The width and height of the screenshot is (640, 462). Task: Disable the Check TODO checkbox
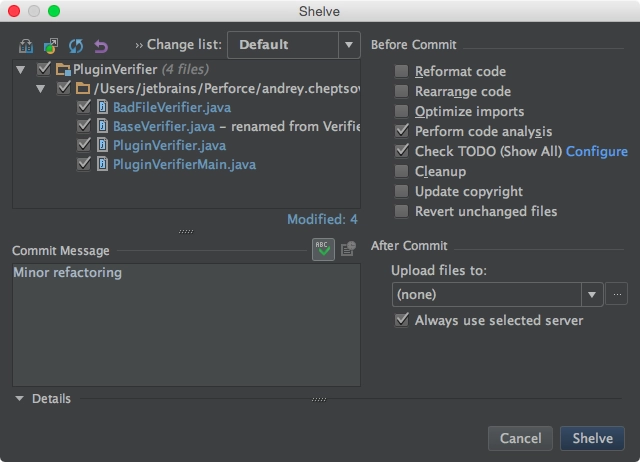point(402,151)
